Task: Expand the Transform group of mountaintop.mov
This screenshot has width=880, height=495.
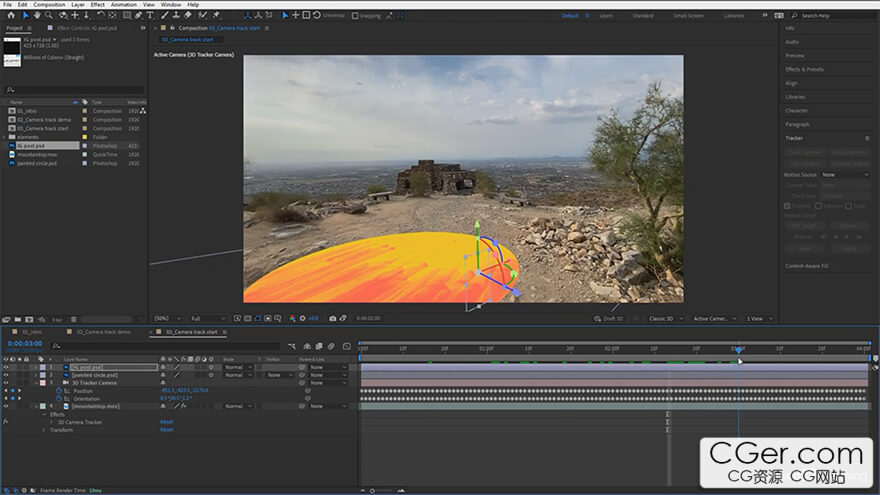Action: (44, 430)
